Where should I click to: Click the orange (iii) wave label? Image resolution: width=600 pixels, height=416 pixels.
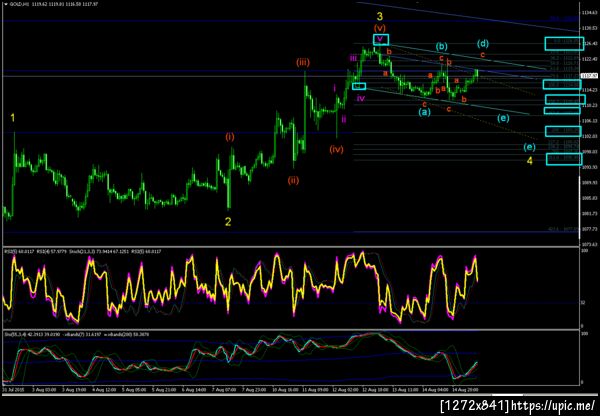point(303,62)
